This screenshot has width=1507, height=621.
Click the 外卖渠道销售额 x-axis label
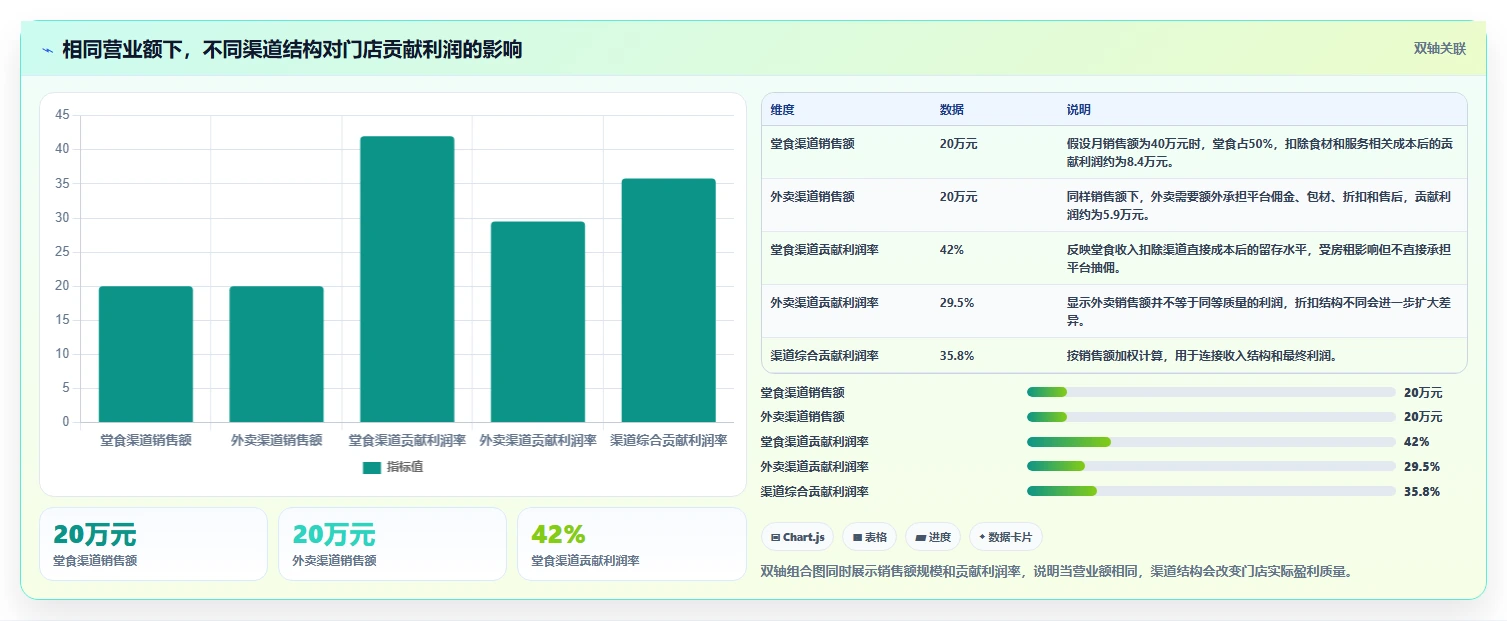[x=276, y=440]
